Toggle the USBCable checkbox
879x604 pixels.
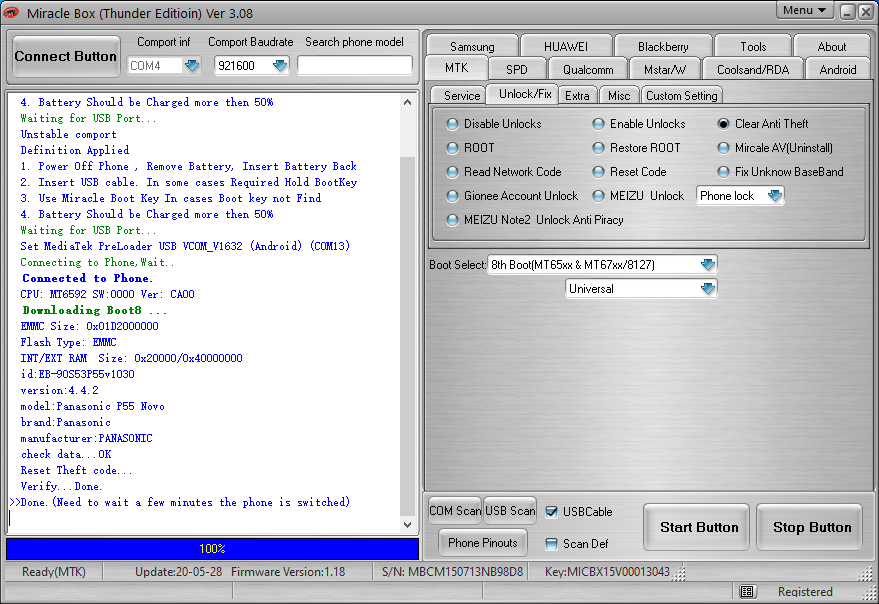click(552, 511)
